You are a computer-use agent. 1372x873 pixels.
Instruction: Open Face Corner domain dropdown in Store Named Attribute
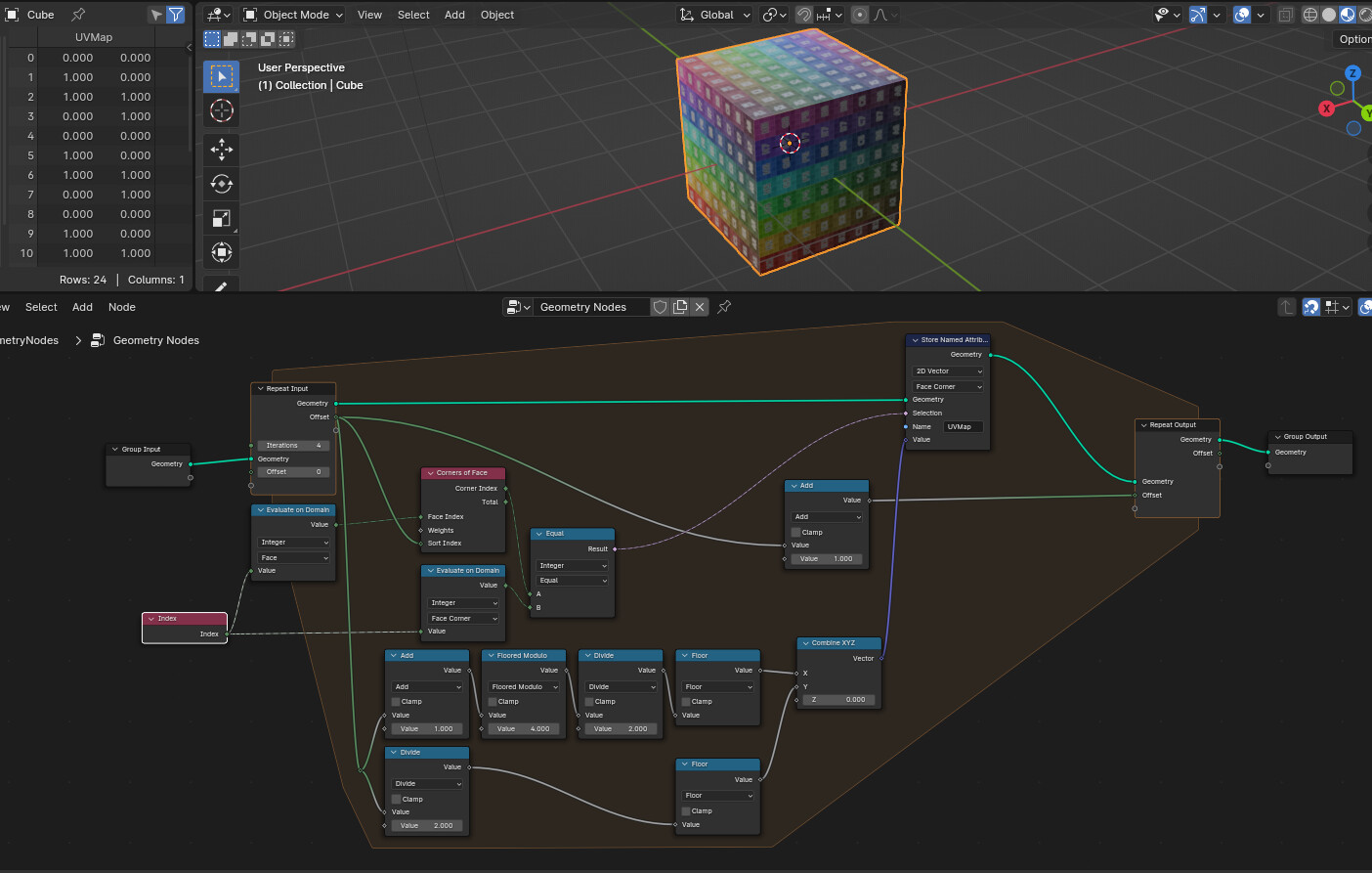pyautogui.click(x=948, y=387)
